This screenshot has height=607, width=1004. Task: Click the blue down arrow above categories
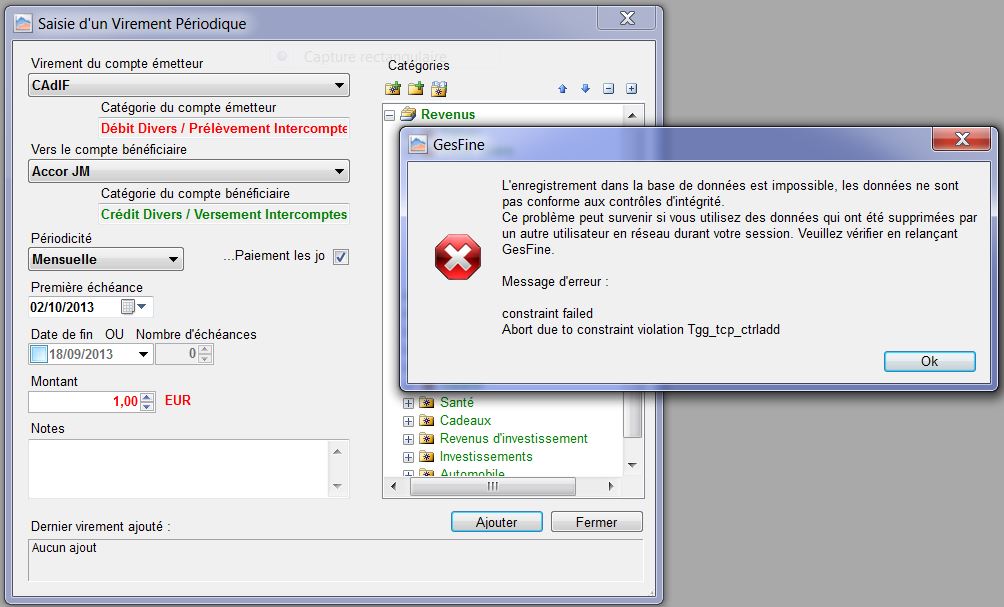(585, 89)
